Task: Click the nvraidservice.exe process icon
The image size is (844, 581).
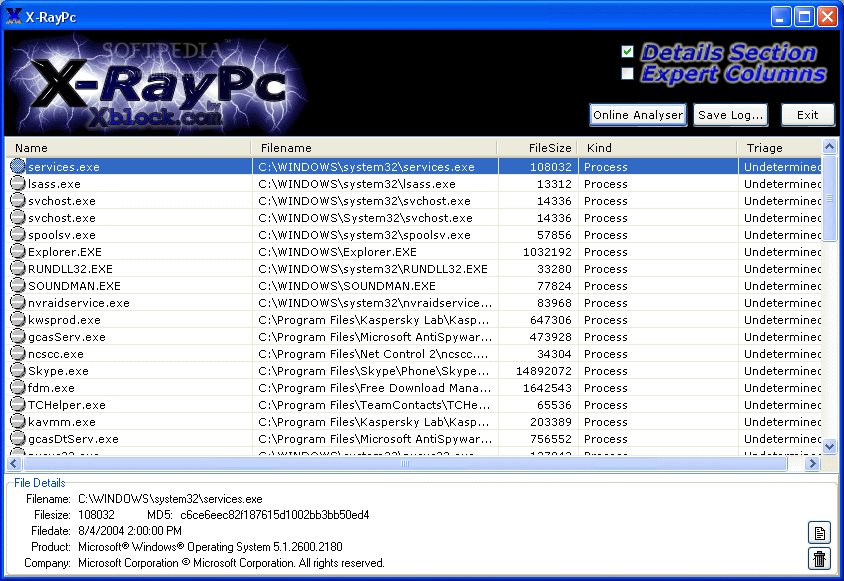Action: pyautogui.click(x=18, y=303)
